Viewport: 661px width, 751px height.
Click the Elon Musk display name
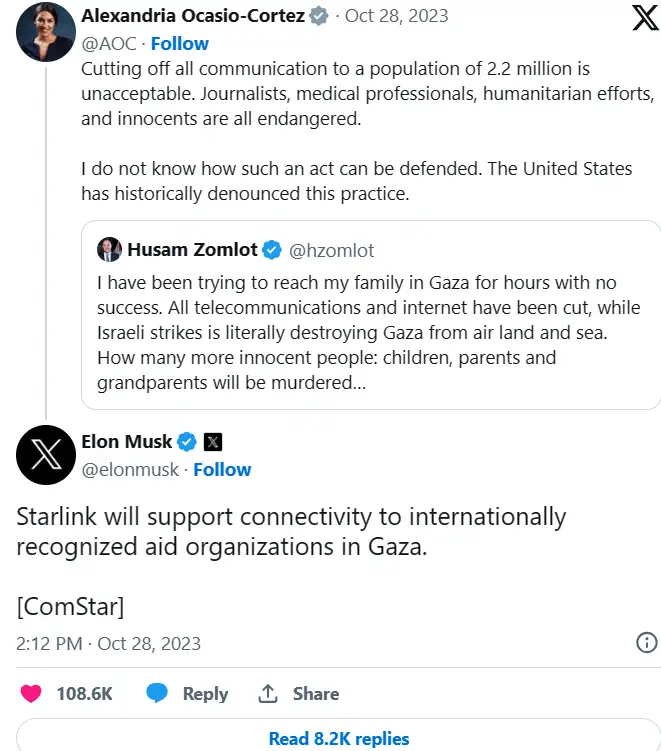click(126, 442)
